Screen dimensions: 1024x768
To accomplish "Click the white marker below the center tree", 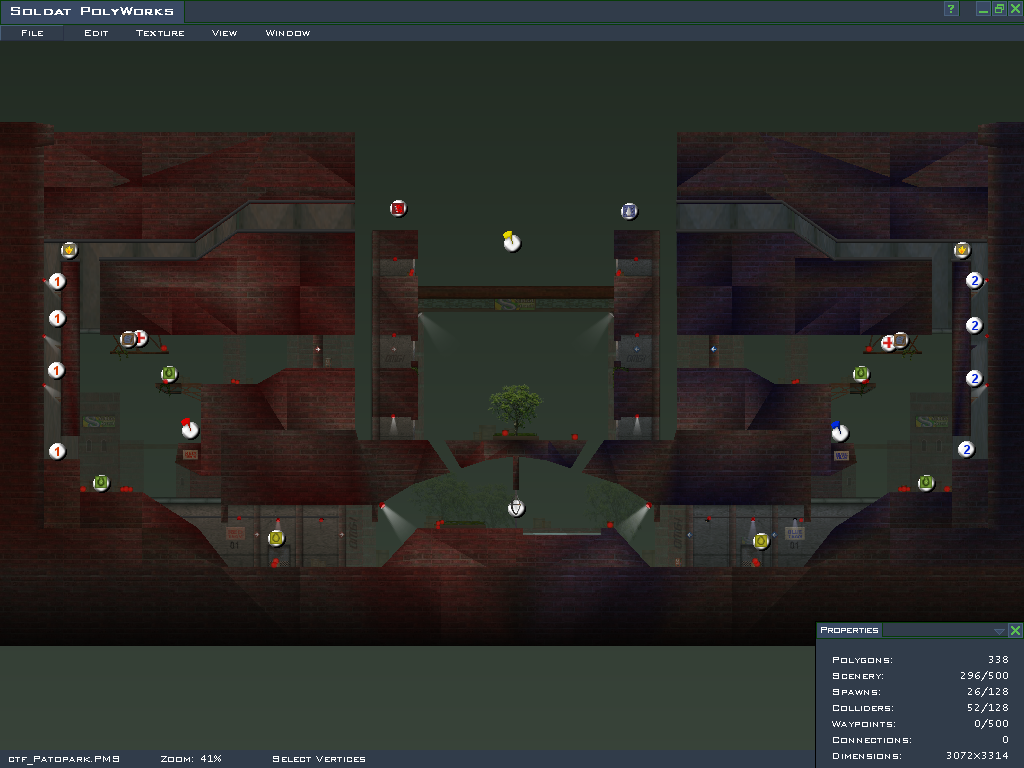I will pyautogui.click(x=516, y=508).
